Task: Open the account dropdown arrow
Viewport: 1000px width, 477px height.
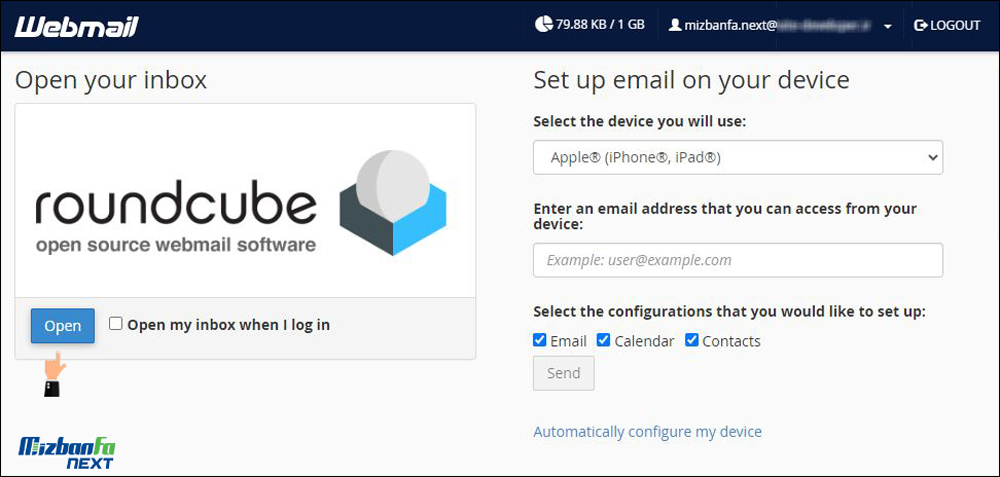Action: pos(887,27)
